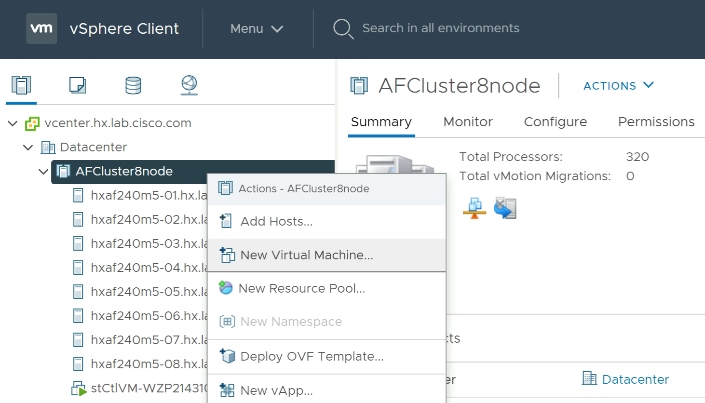Switch to the Monitor tab

tap(468, 122)
